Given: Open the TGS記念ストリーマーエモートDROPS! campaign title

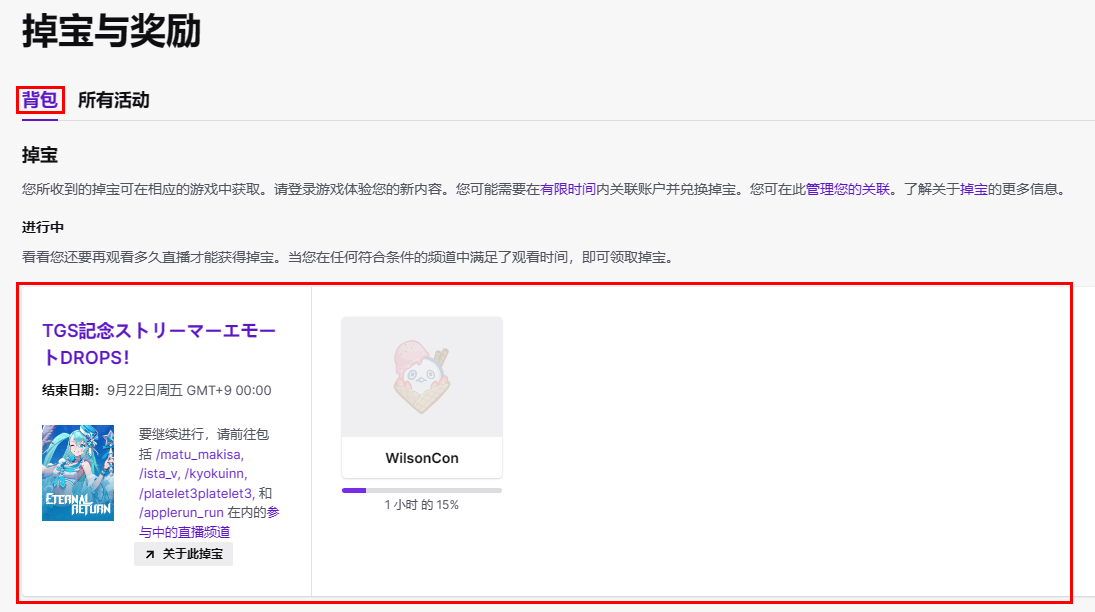Looking at the screenshot, I should click(158, 343).
